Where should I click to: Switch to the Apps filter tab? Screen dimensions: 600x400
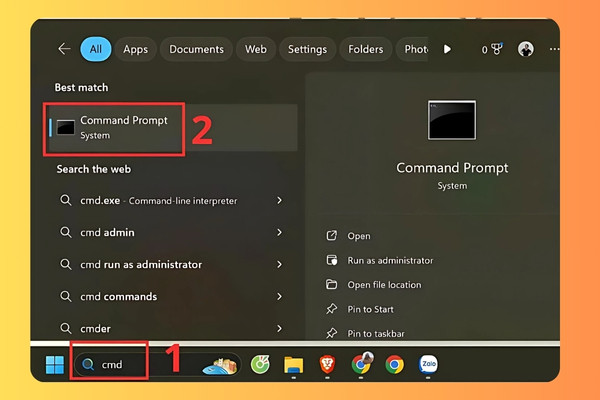[x=135, y=49]
